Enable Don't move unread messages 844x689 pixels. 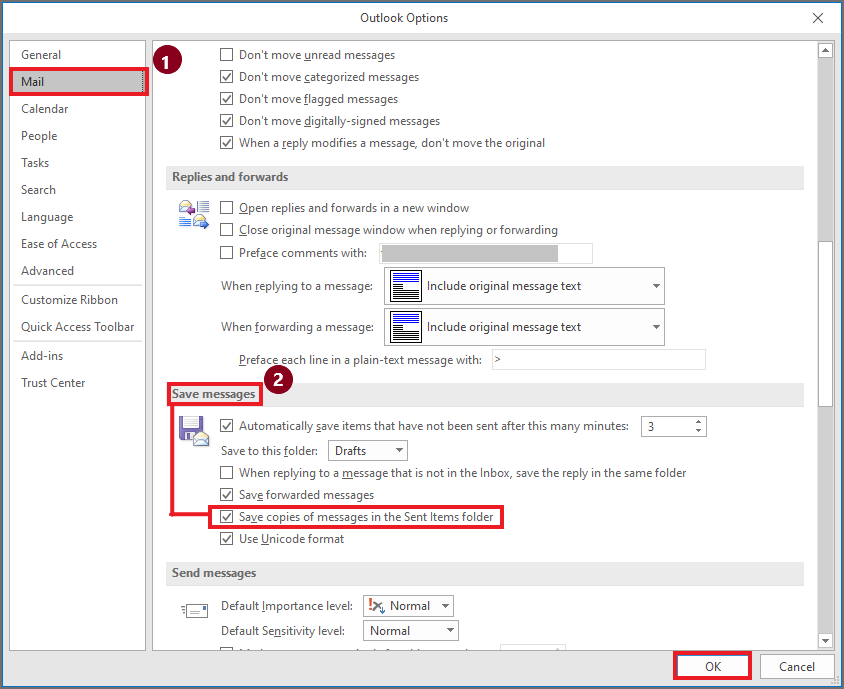tap(227, 55)
